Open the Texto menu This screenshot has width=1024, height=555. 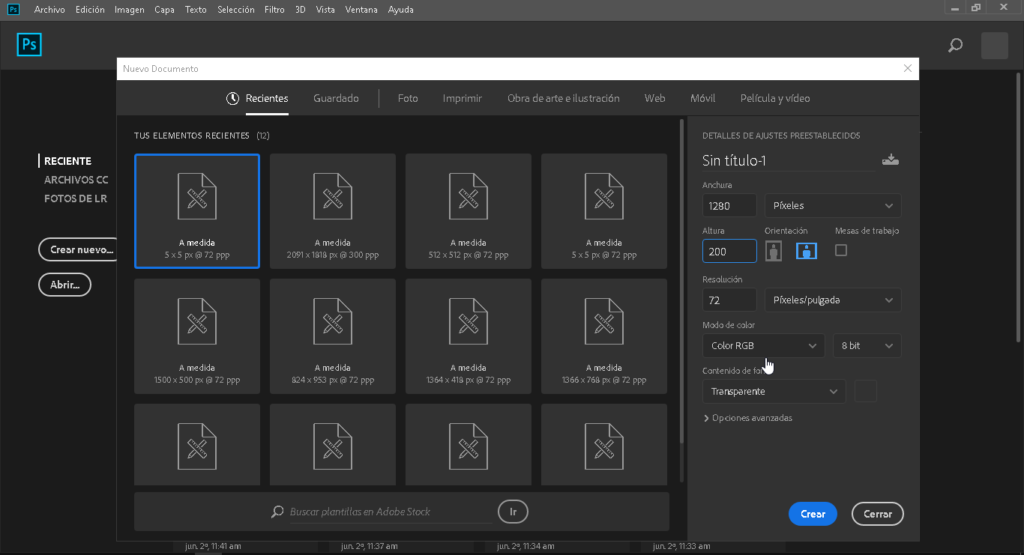coord(195,10)
